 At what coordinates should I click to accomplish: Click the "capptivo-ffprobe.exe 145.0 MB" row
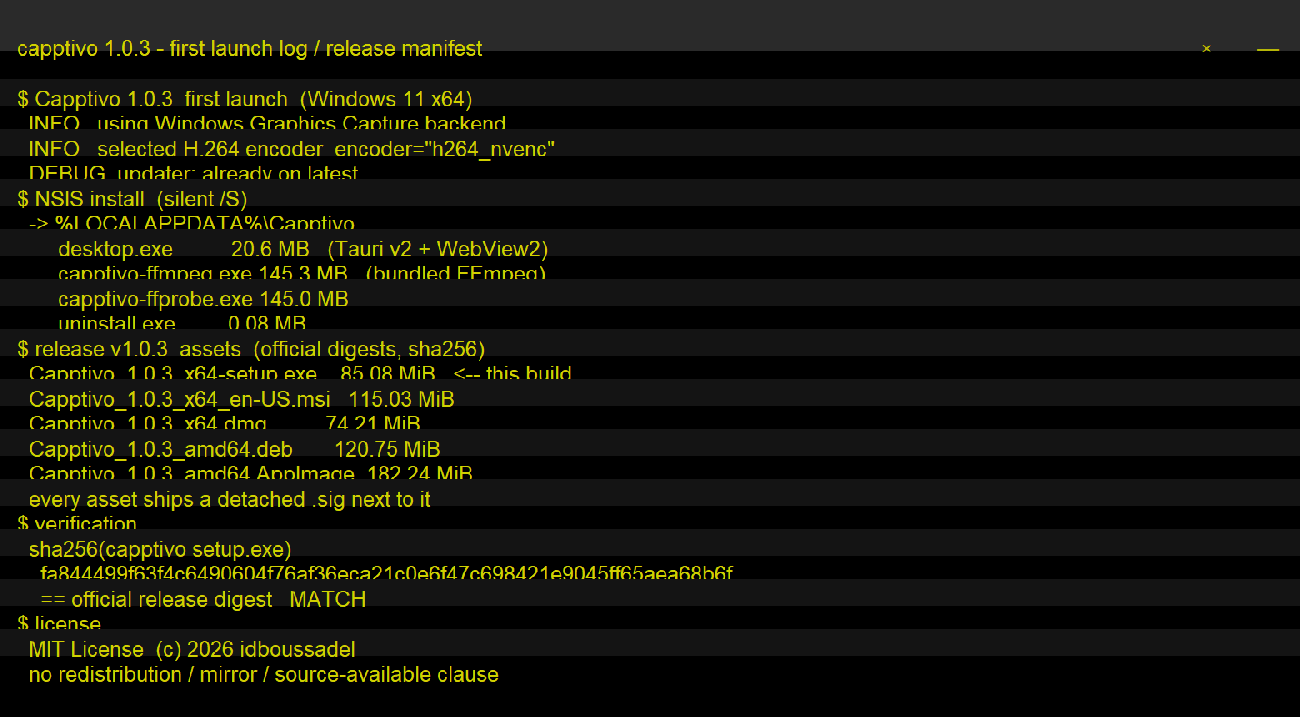point(203,299)
